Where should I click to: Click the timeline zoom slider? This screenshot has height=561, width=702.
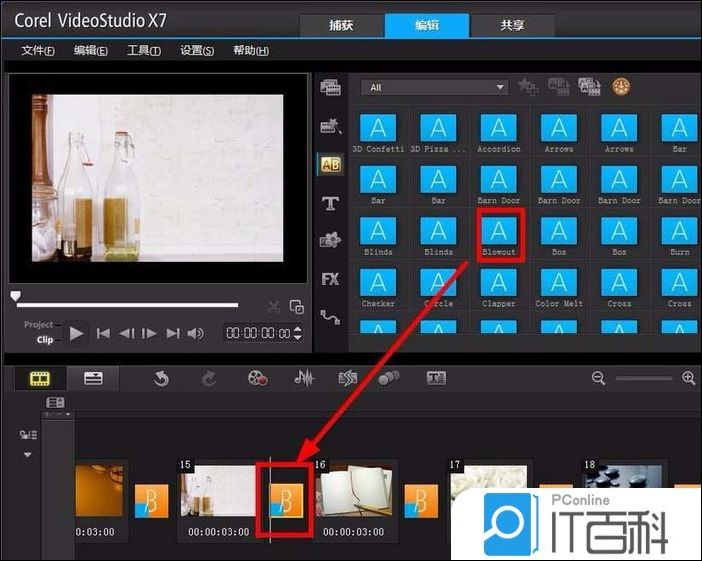[643, 378]
